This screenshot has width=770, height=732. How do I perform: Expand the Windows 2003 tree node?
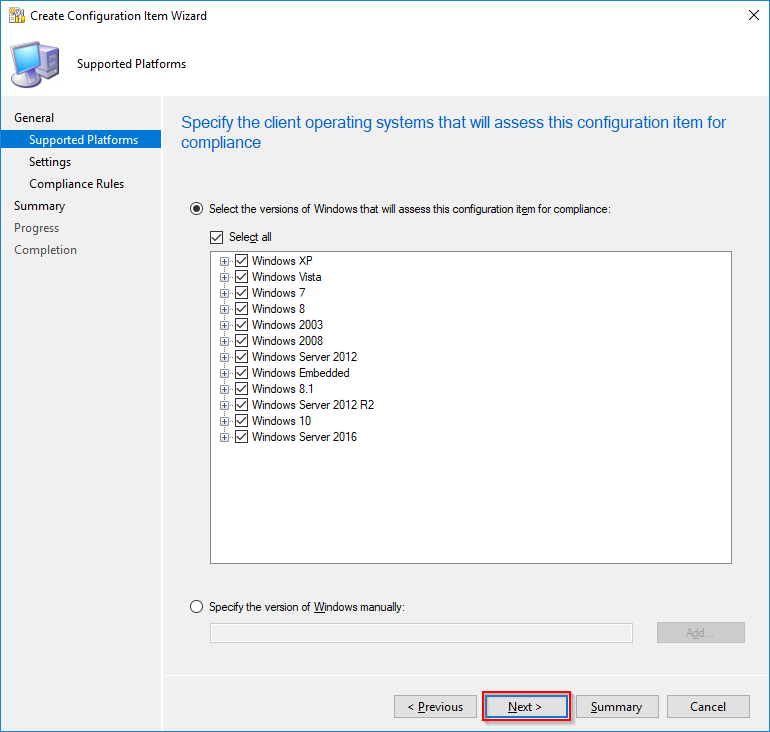click(x=224, y=325)
